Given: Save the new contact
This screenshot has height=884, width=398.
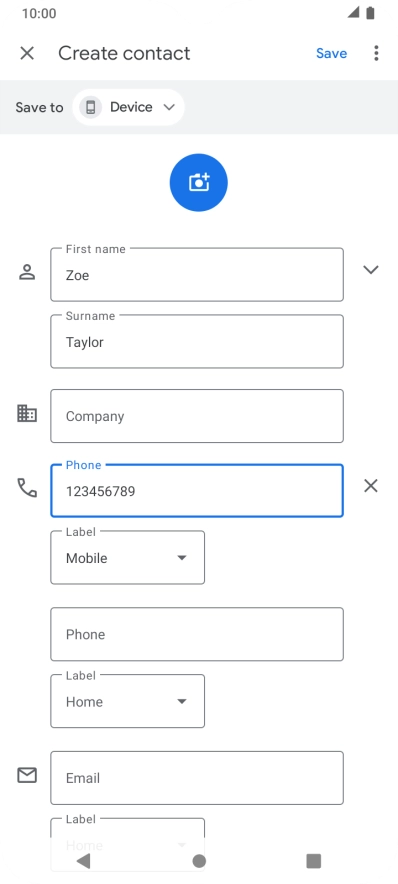Looking at the screenshot, I should click(x=331, y=54).
